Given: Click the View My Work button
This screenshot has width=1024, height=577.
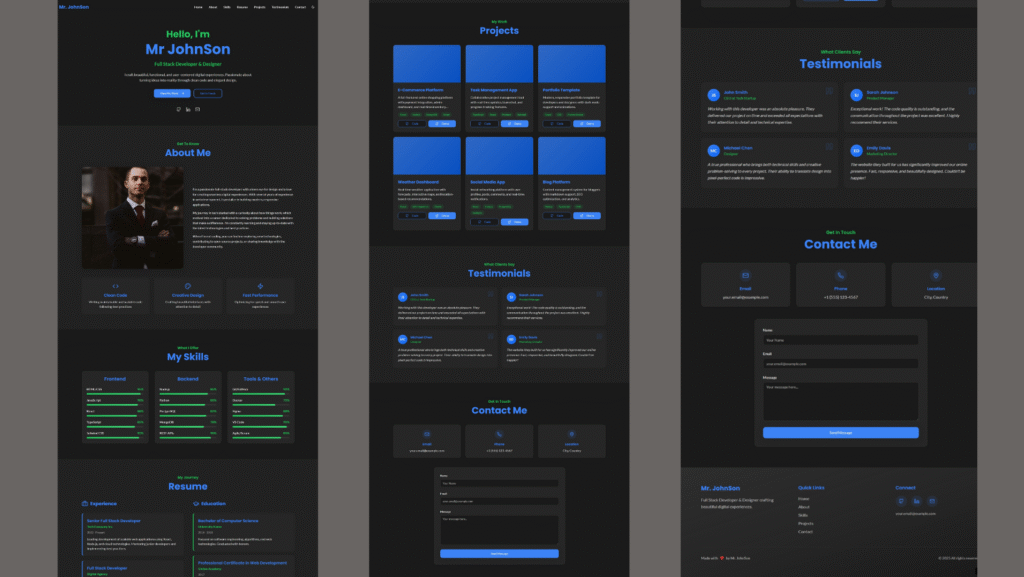Looking at the screenshot, I should [172, 94].
